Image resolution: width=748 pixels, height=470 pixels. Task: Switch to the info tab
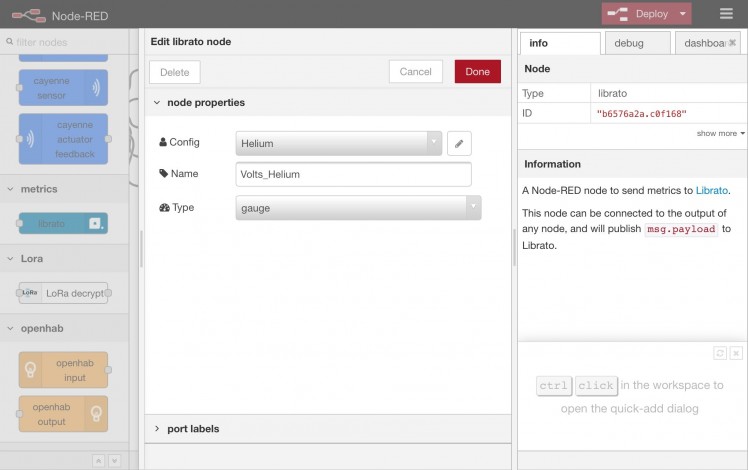pyautogui.click(x=560, y=43)
